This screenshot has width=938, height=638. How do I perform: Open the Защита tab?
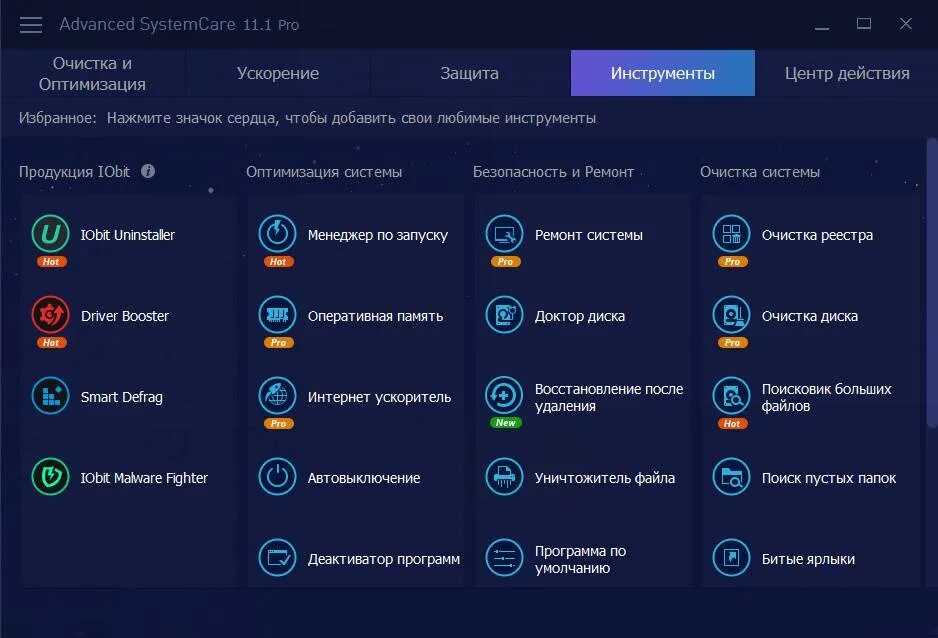tap(470, 74)
